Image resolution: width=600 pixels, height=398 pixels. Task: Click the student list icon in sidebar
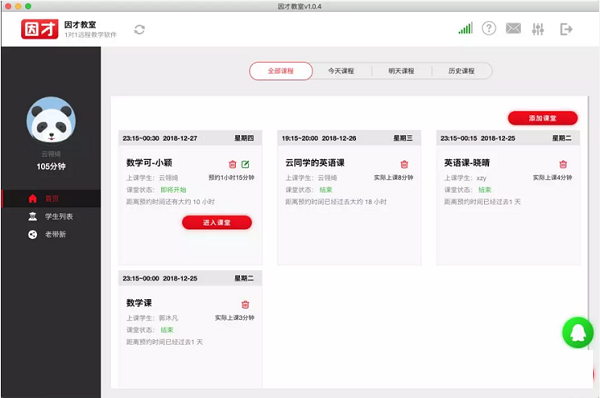click(33, 217)
